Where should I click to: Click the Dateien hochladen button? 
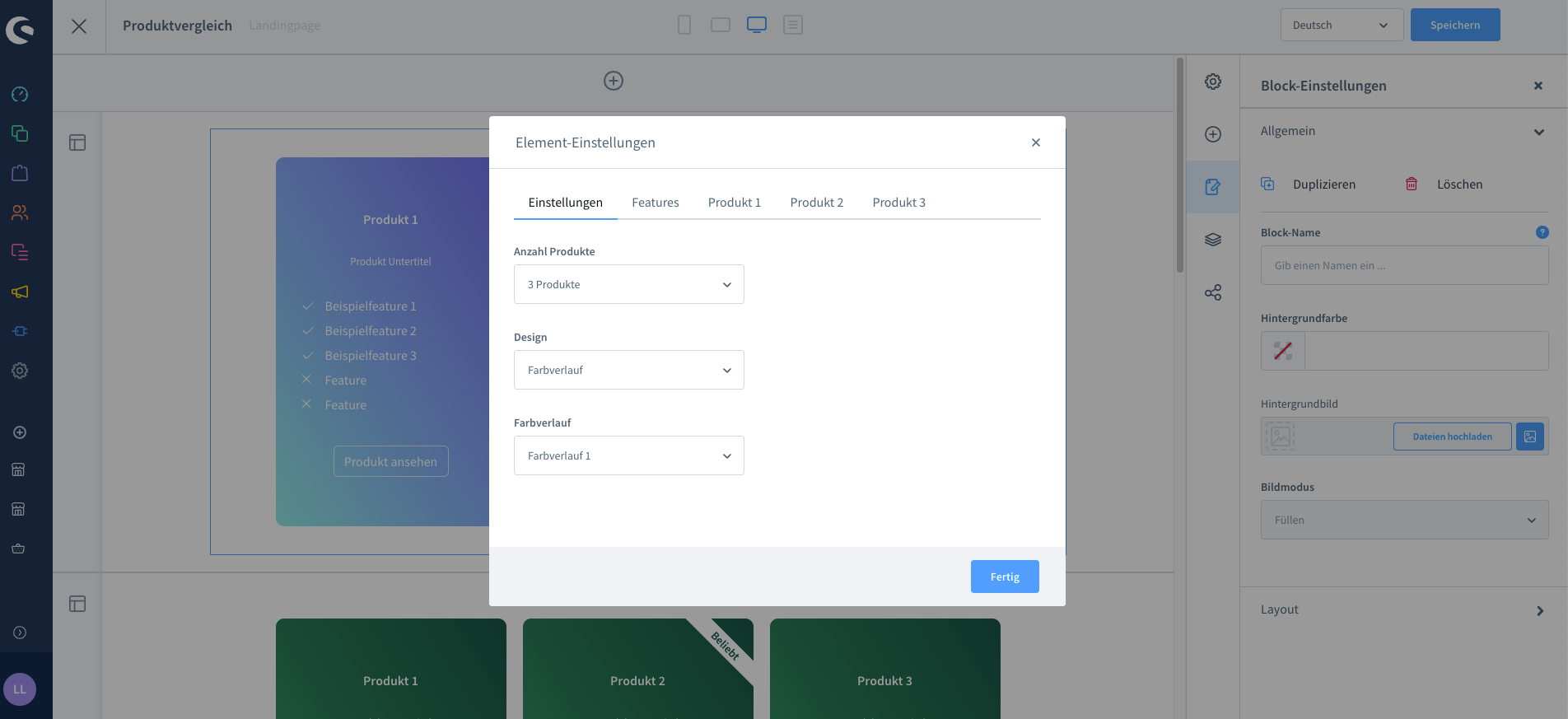(1453, 437)
